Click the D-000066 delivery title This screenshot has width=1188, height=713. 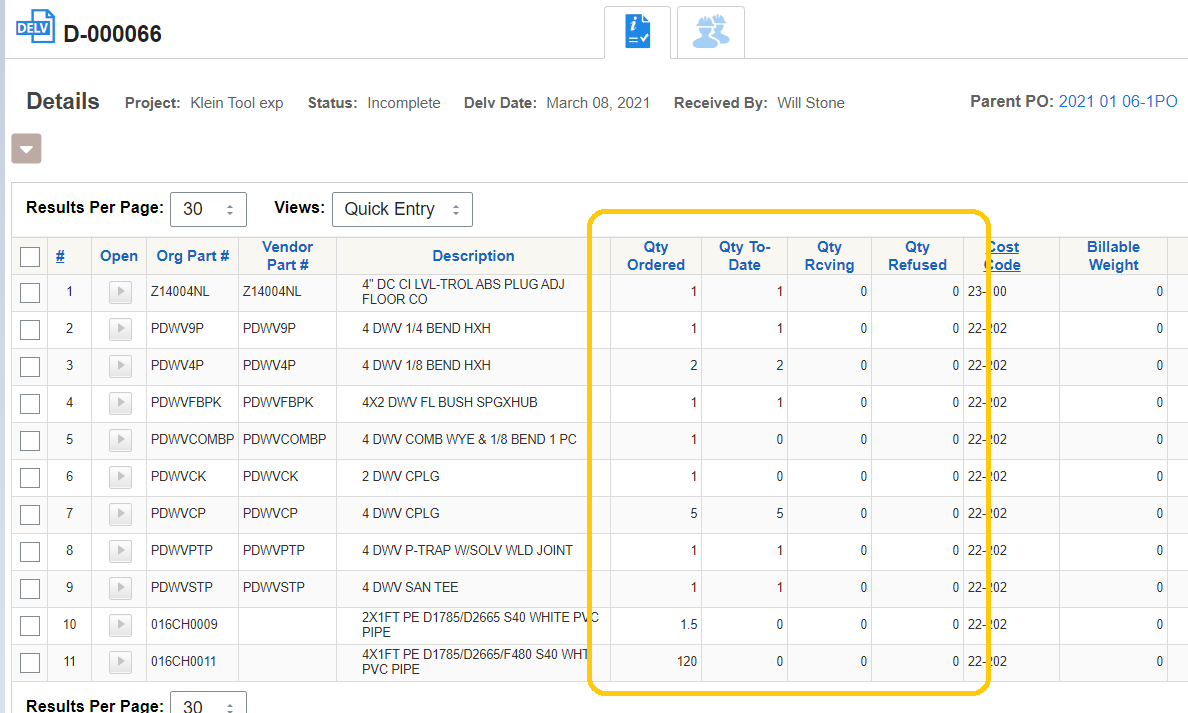112,34
